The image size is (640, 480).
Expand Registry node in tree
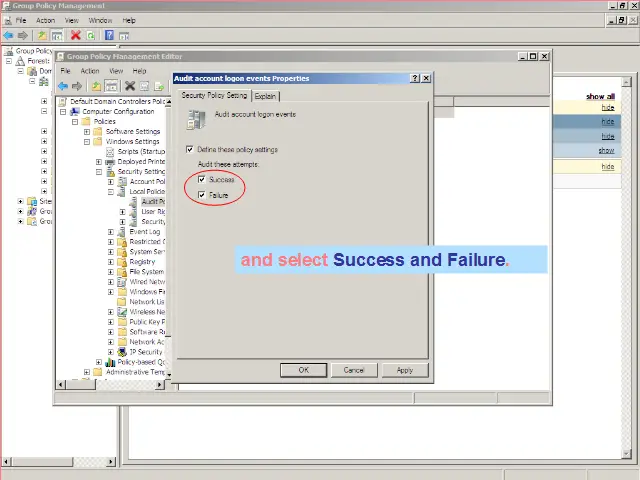pos(111,262)
